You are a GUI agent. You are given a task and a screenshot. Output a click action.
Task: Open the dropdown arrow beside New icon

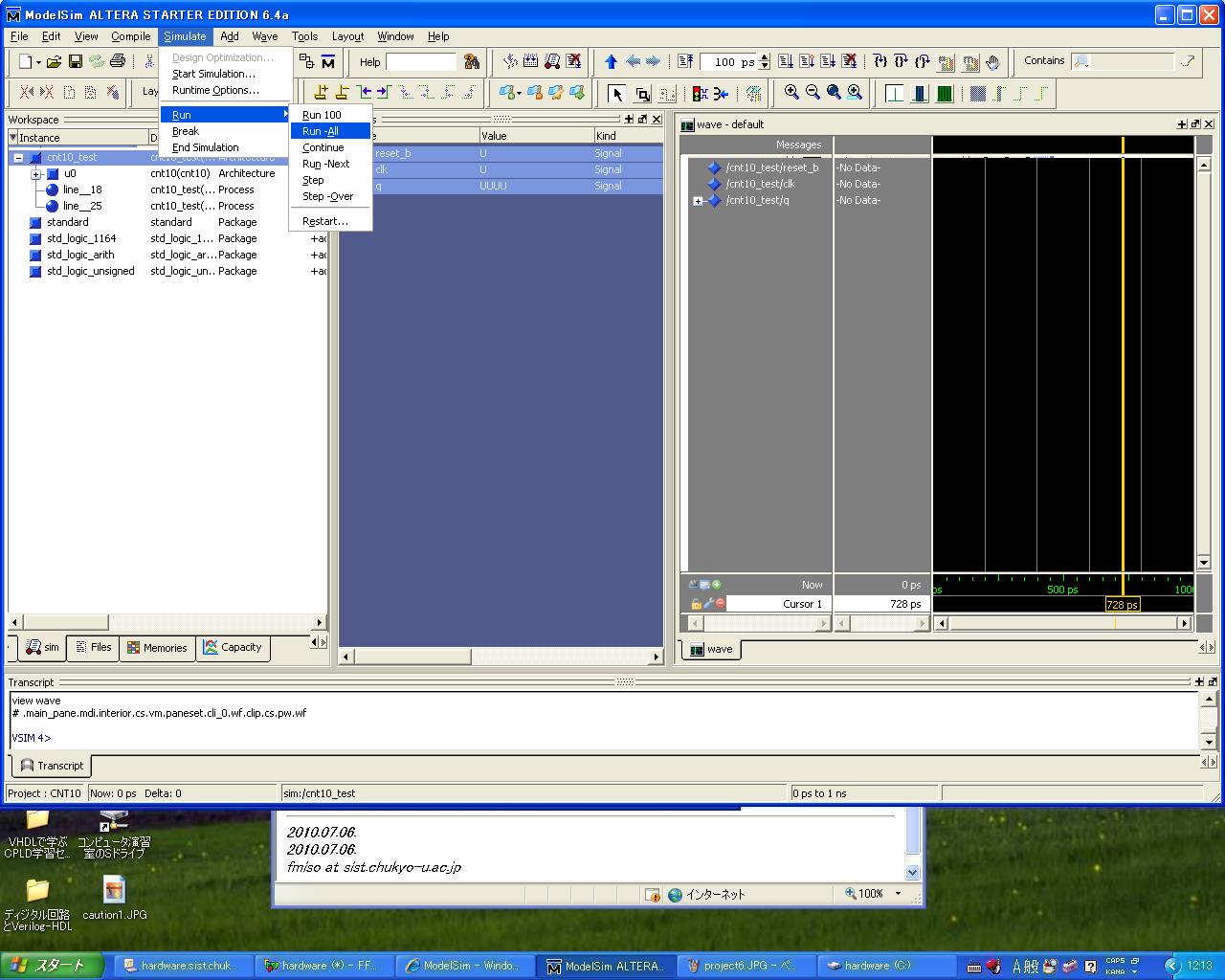[38, 62]
